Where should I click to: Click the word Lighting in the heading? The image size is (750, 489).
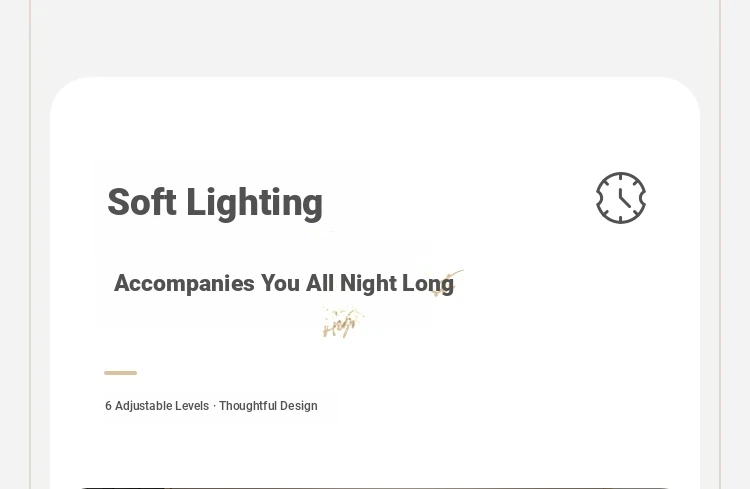255,203
